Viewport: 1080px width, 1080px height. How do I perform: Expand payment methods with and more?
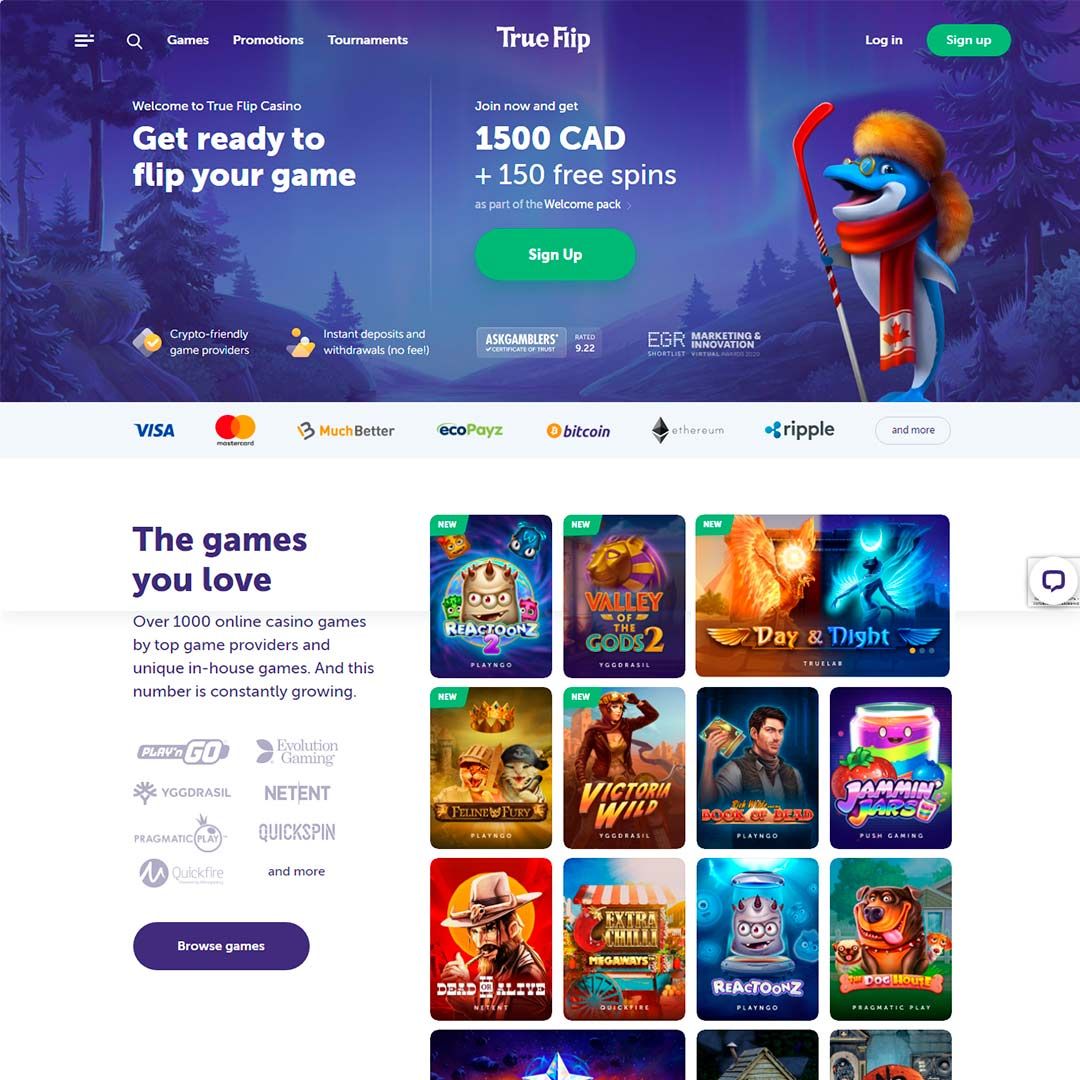tap(913, 430)
